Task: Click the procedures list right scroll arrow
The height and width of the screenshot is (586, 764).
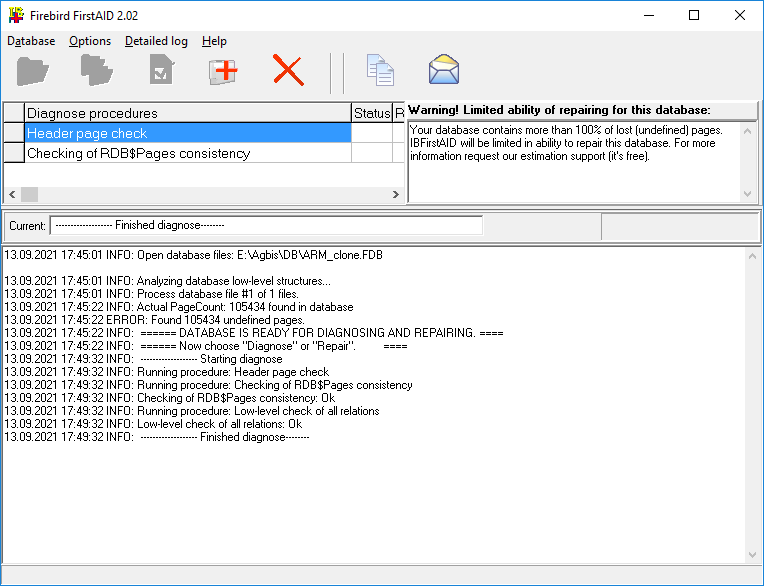Action: (x=396, y=194)
